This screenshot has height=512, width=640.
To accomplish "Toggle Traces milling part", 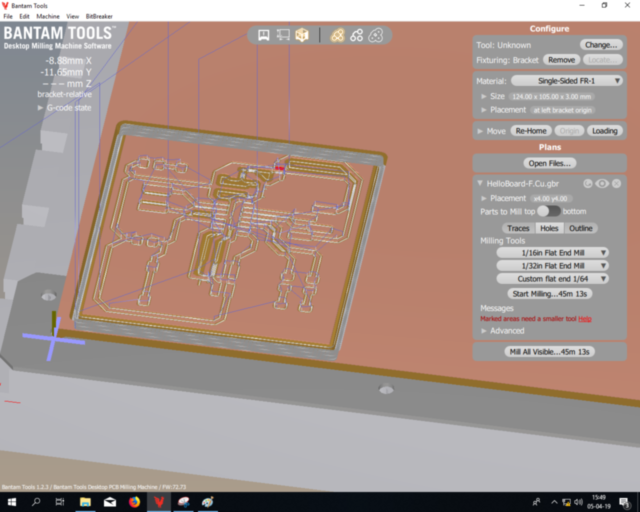I will pyautogui.click(x=518, y=228).
